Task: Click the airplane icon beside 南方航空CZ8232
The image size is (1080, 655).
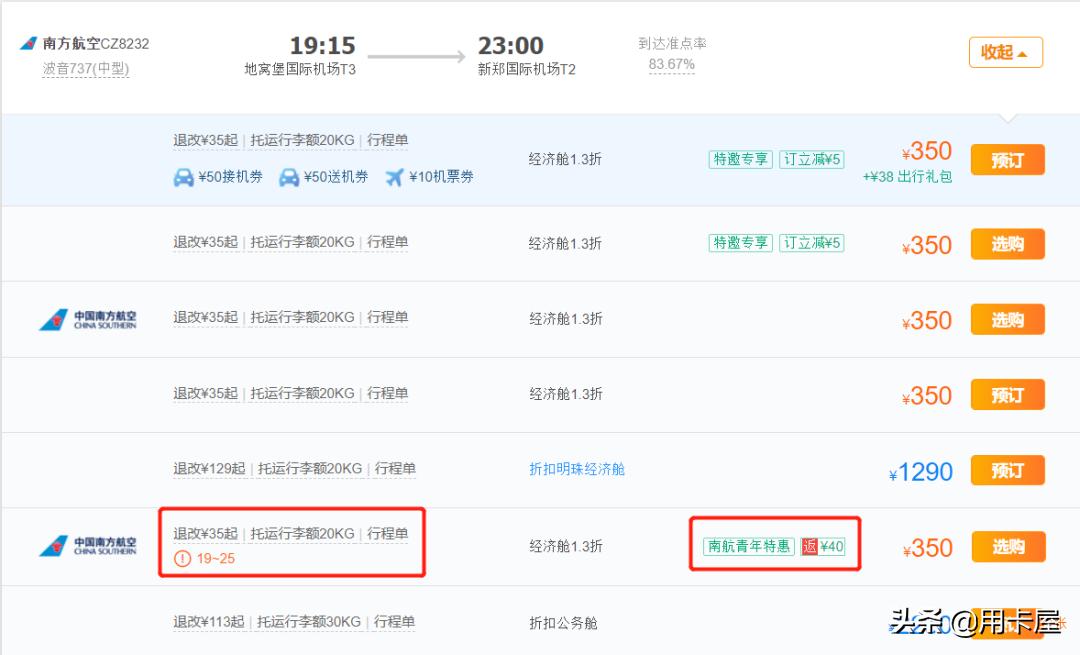Action: pyautogui.click(x=27, y=43)
